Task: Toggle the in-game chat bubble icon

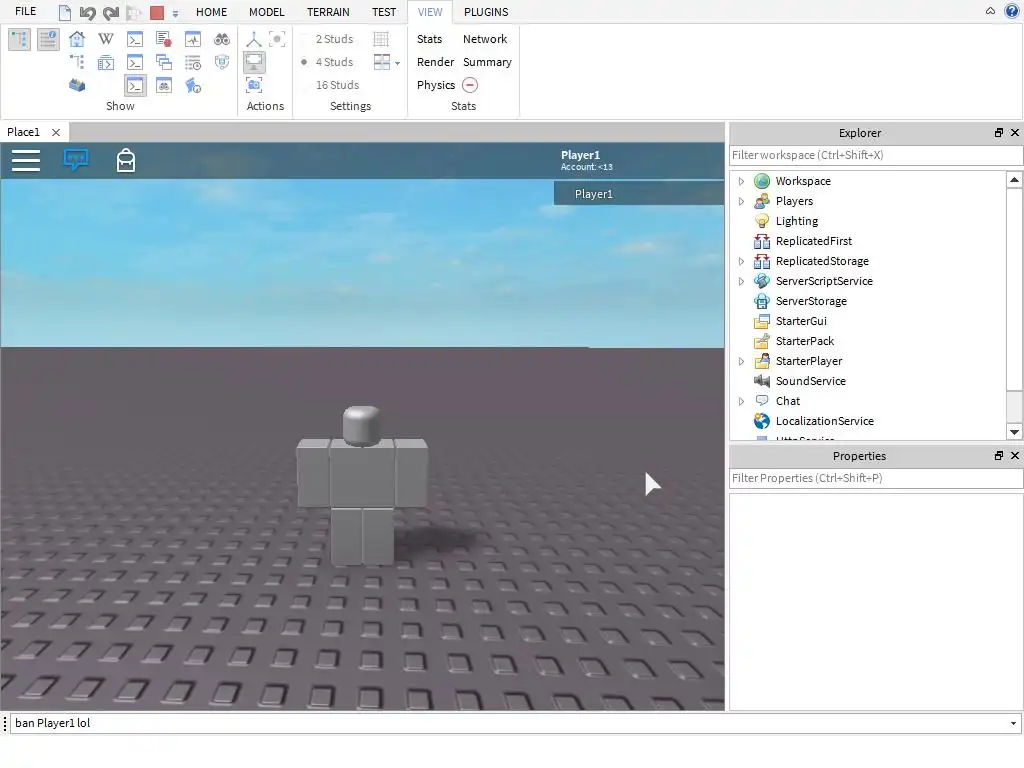Action: click(x=76, y=160)
